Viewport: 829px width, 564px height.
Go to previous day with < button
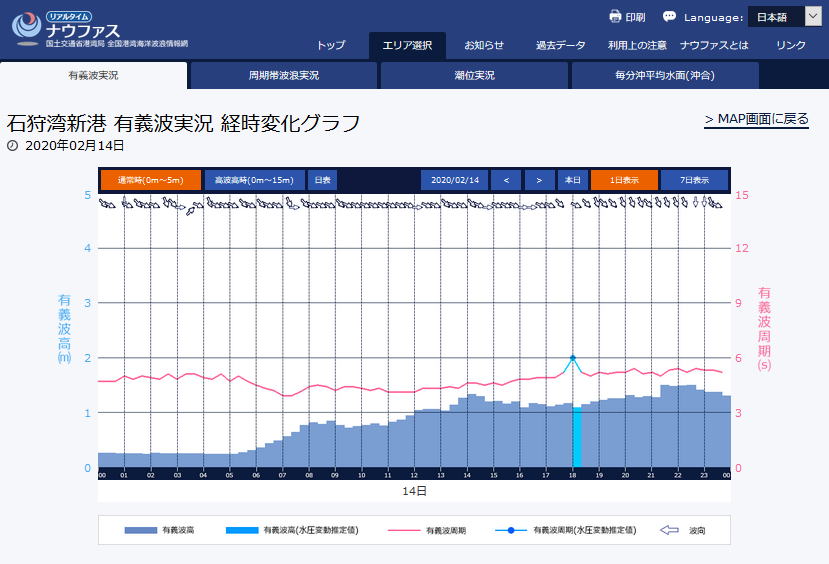(x=506, y=180)
